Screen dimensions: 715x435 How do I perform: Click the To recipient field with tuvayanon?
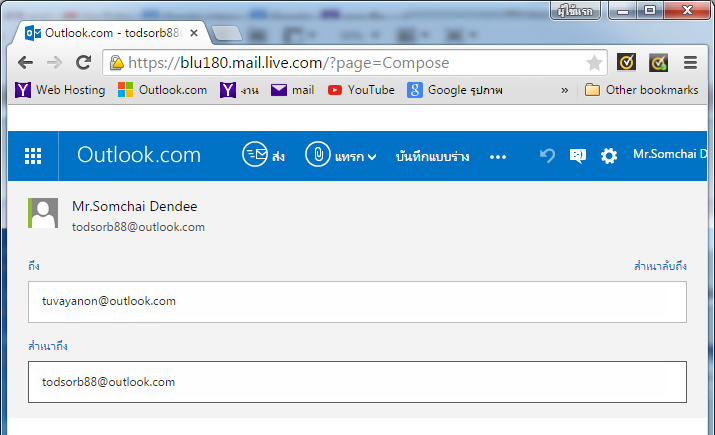click(x=357, y=301)
